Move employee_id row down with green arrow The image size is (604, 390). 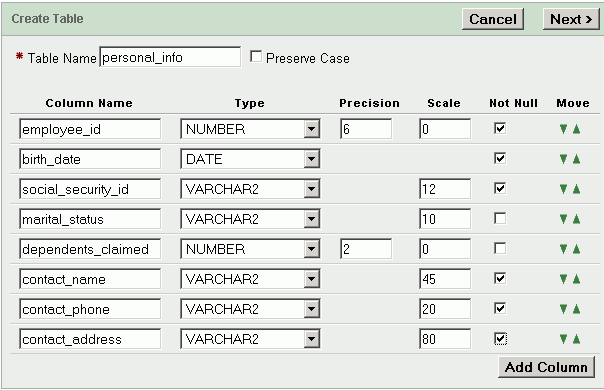[x=563, y=129]
